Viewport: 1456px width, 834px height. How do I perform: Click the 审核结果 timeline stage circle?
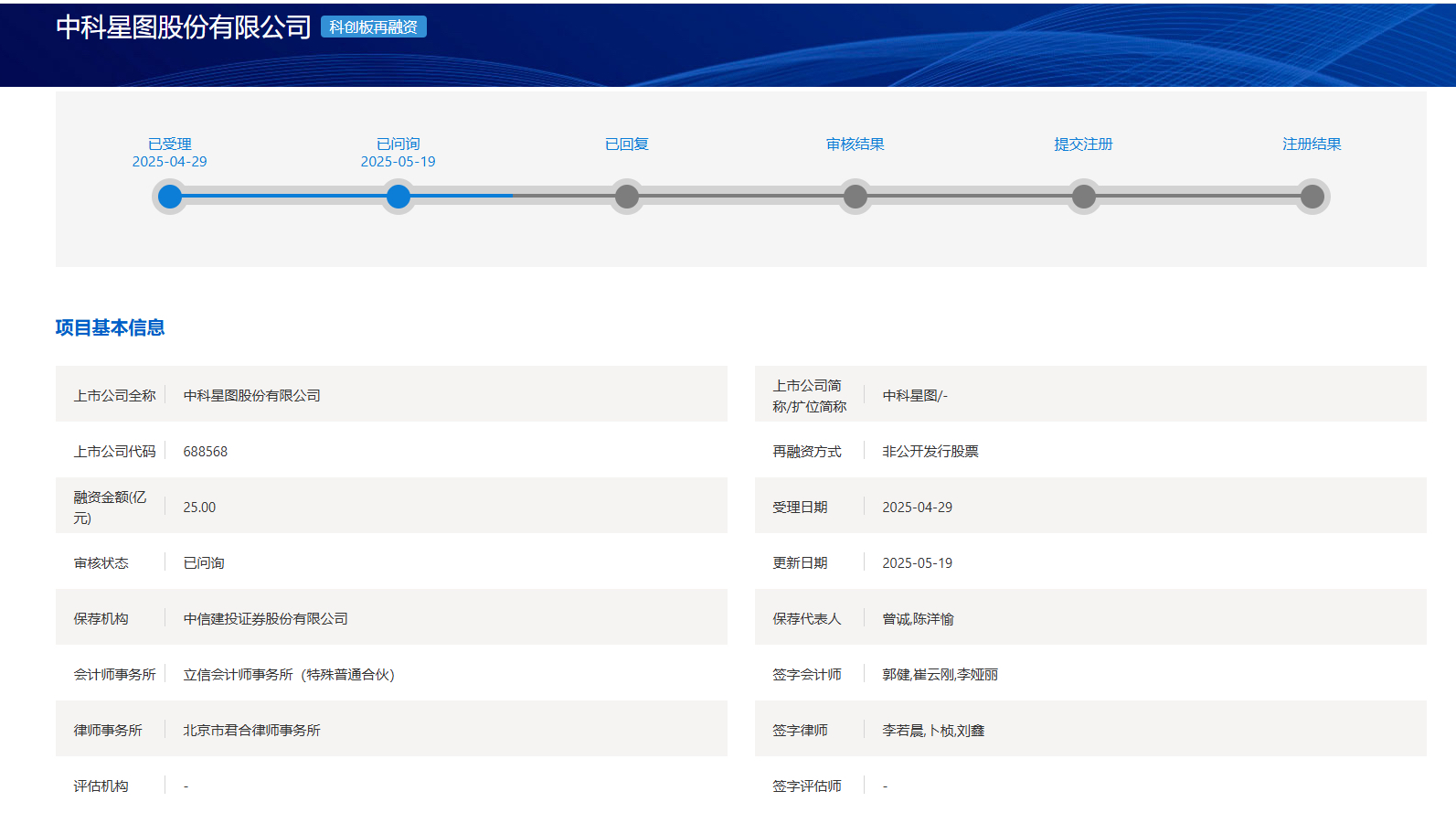click(856, 197)
